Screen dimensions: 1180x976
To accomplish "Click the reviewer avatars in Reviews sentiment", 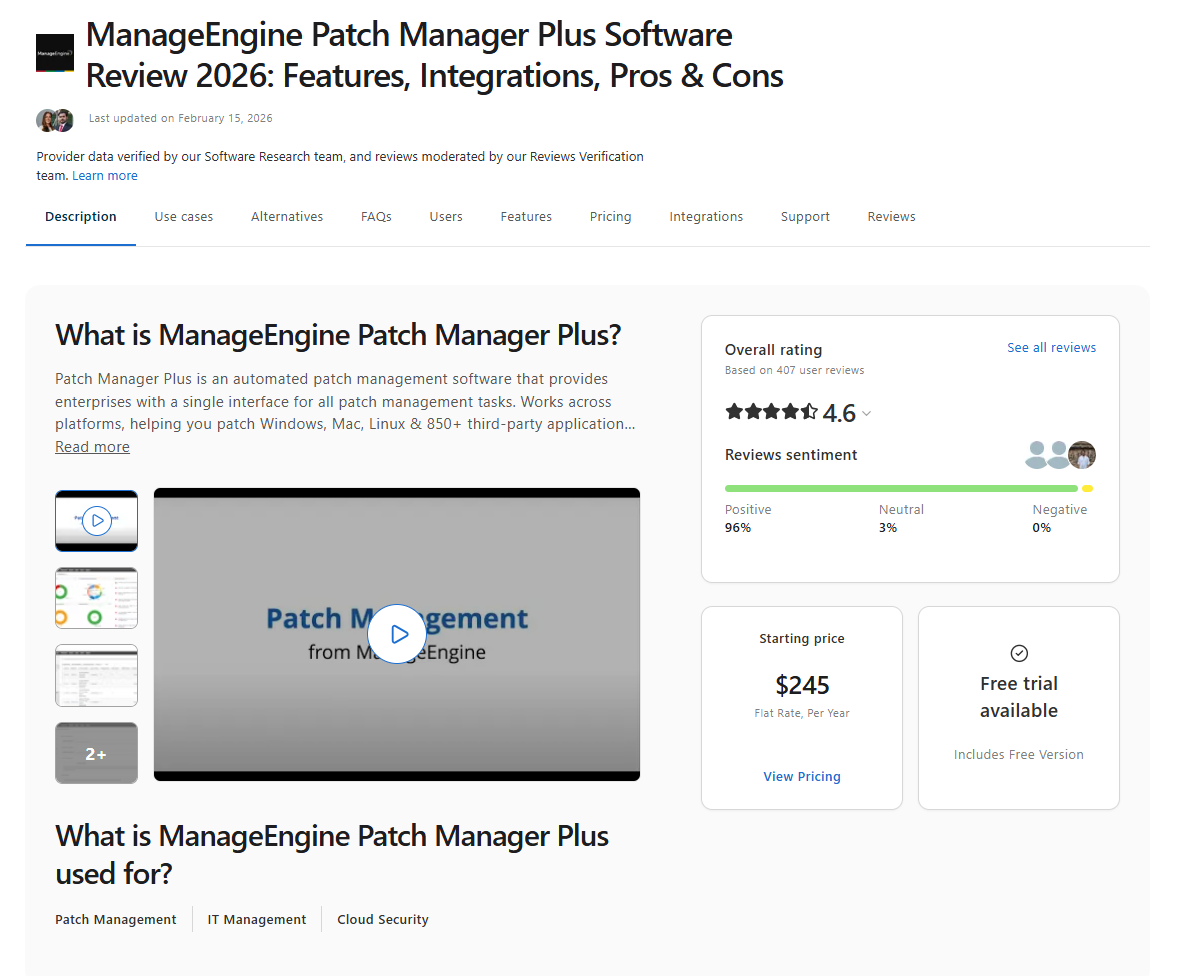I will [1060, 455].
